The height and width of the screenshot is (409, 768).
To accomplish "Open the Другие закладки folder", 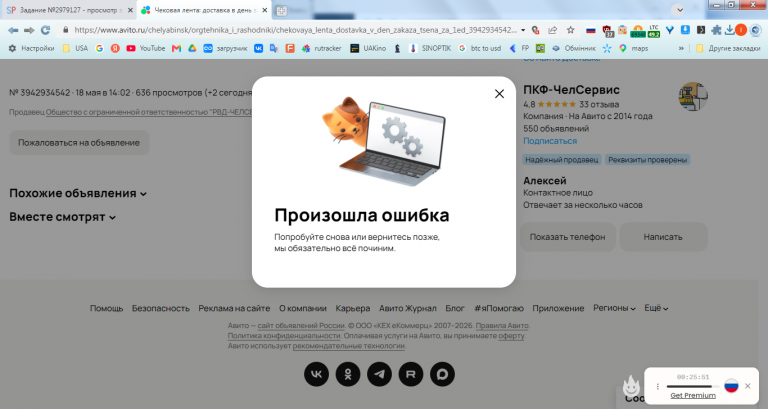I will tap(728, 48).
